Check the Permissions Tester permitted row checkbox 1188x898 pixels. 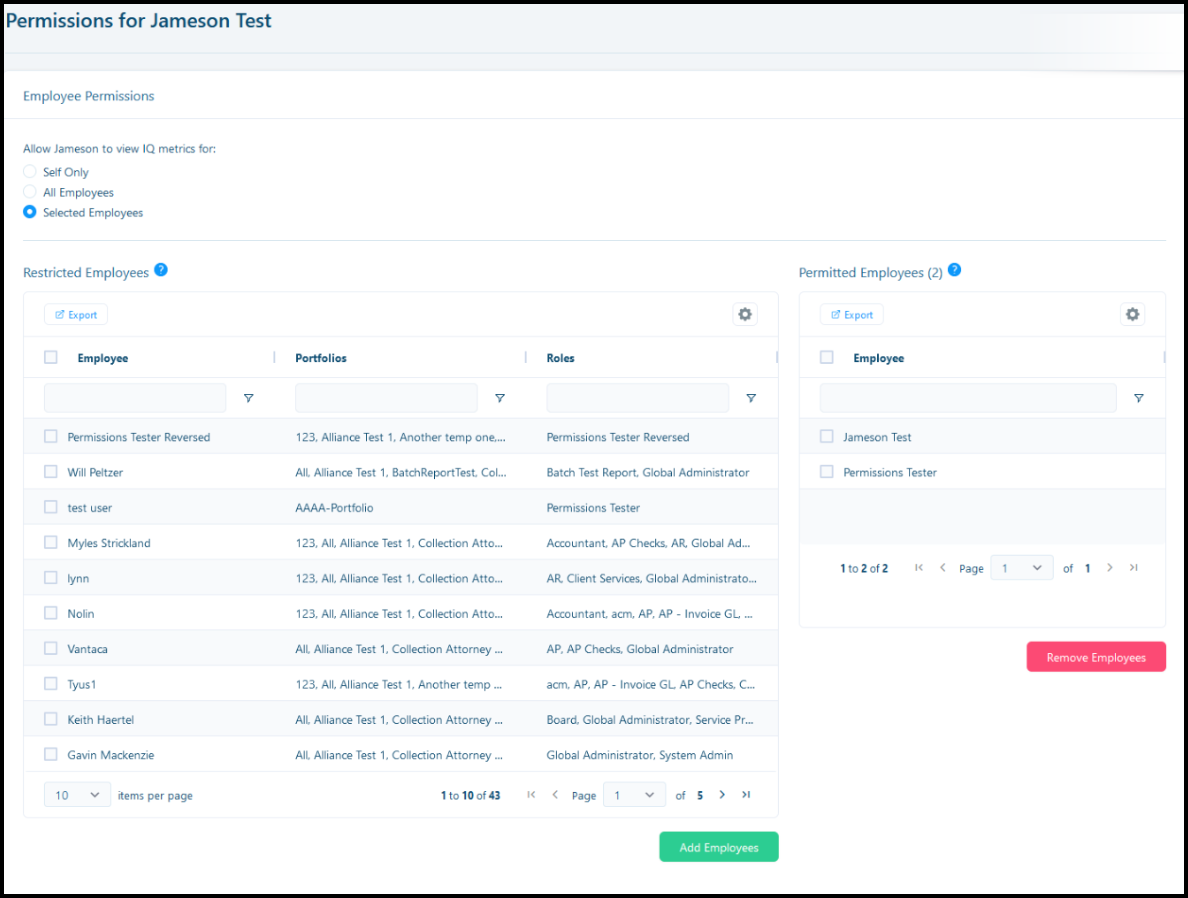tap(827, 471)
